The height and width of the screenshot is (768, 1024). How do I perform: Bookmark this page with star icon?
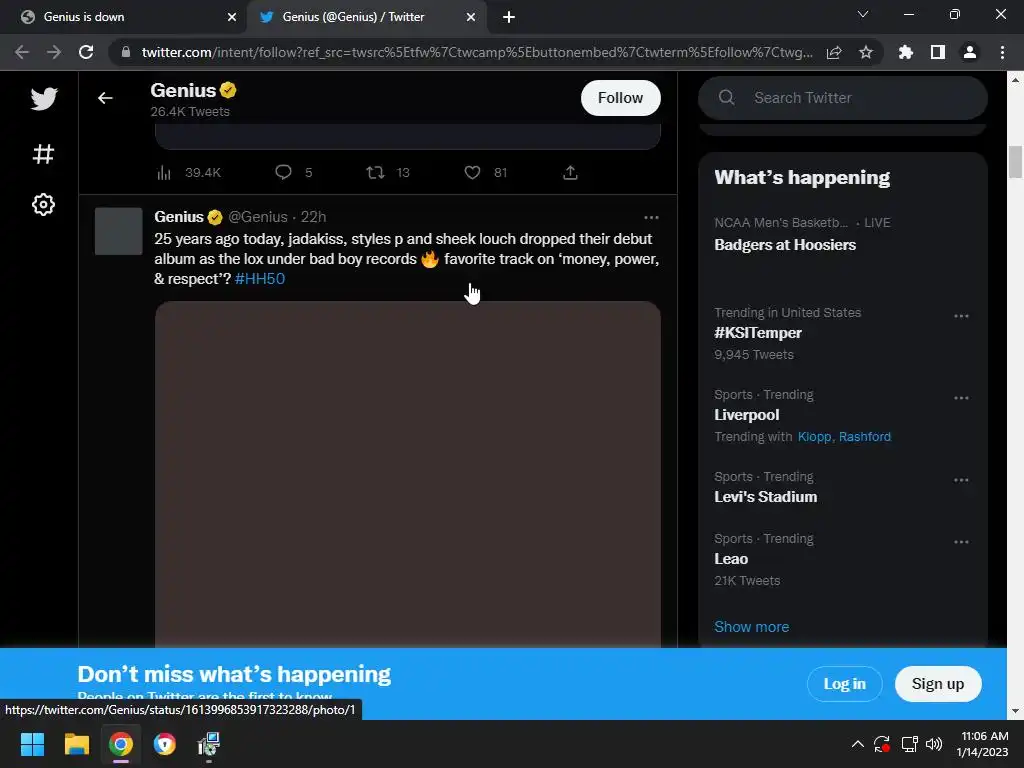[x=866, y=52]
